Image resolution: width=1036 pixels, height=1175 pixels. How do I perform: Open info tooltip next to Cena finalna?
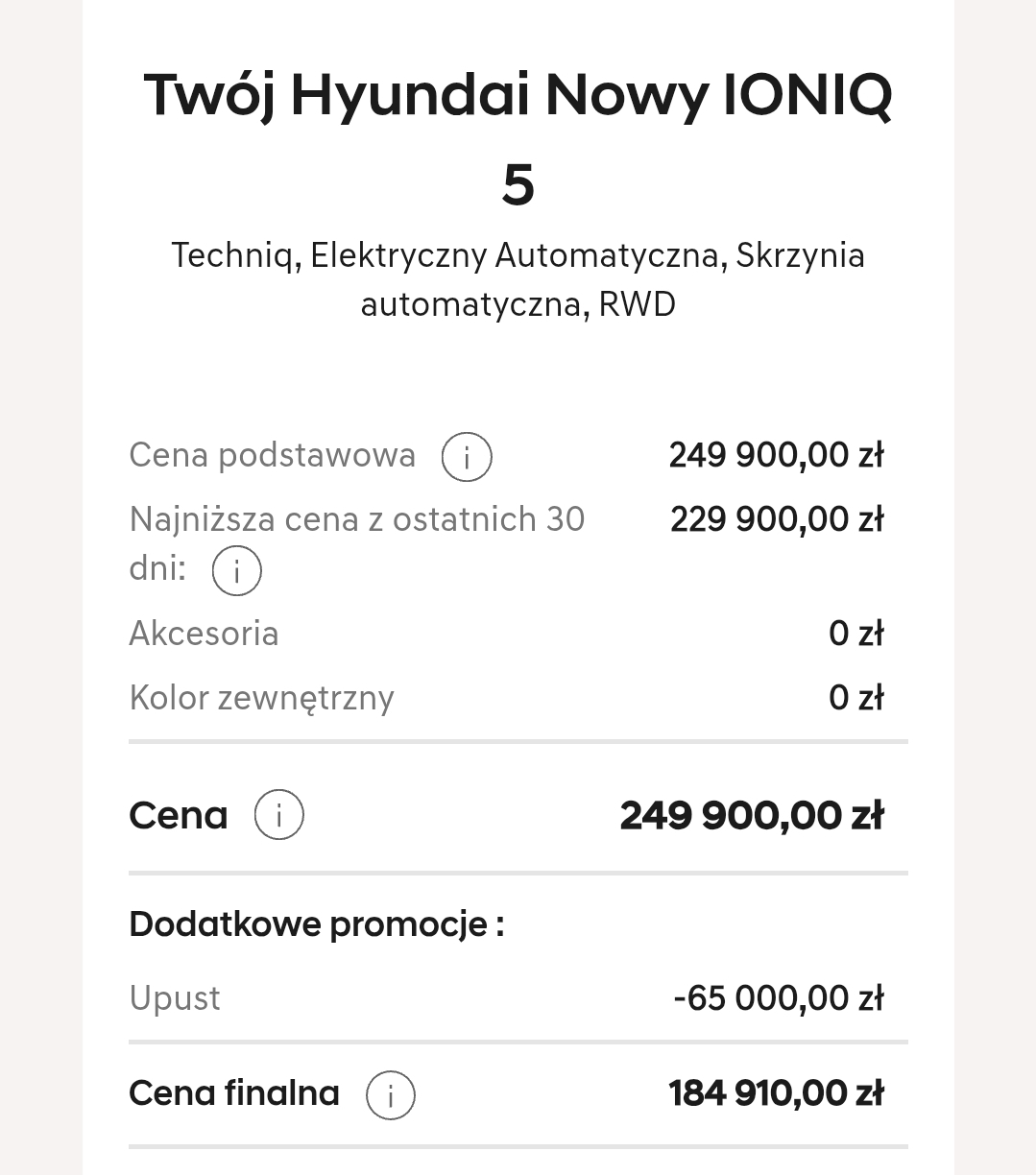click(391, 1095)
